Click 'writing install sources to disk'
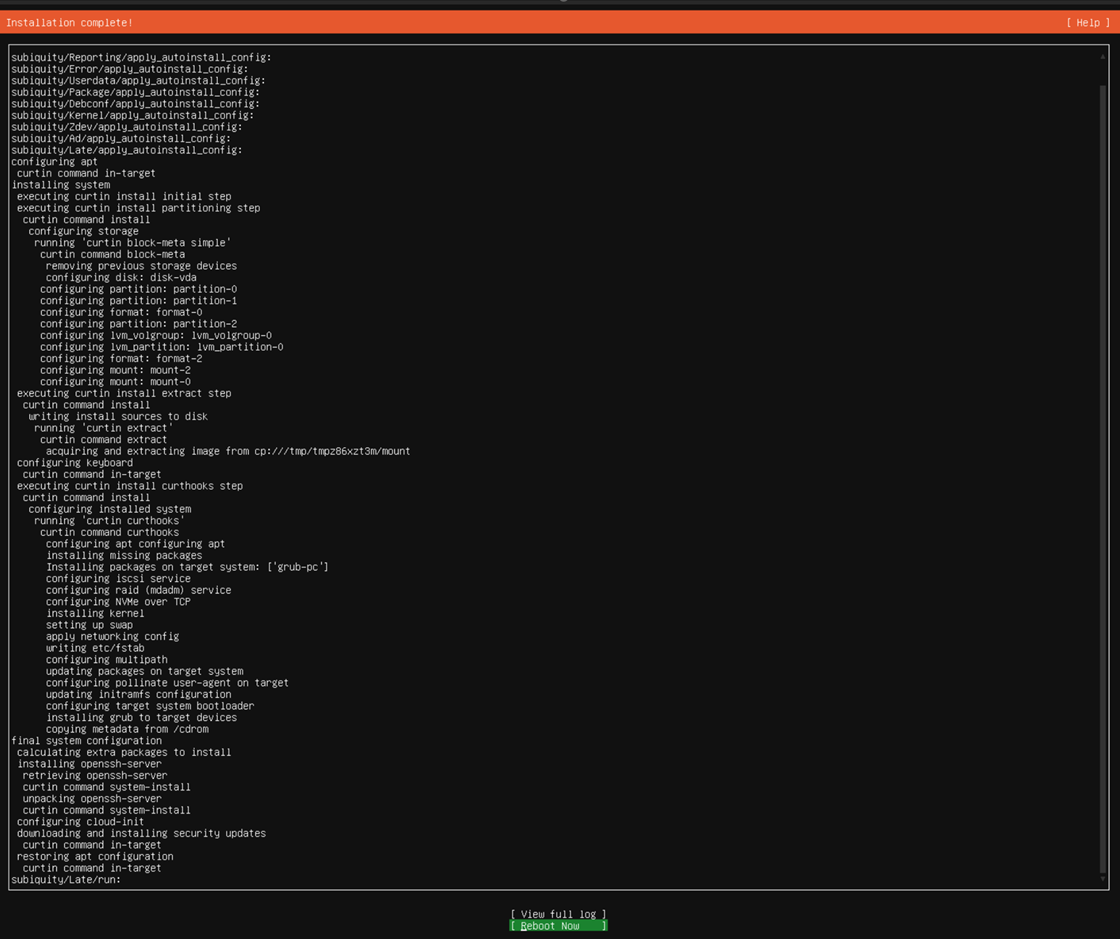Viewport: 1120px width, 939px height. (x=119, y=416)
